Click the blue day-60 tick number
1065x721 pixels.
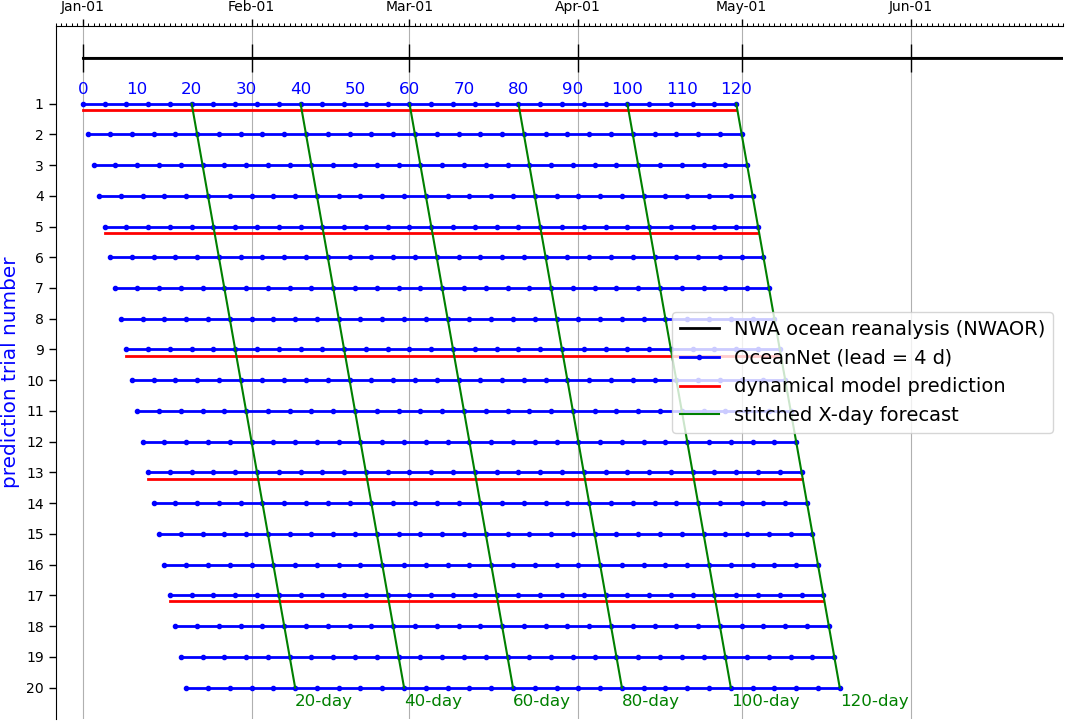409,89
